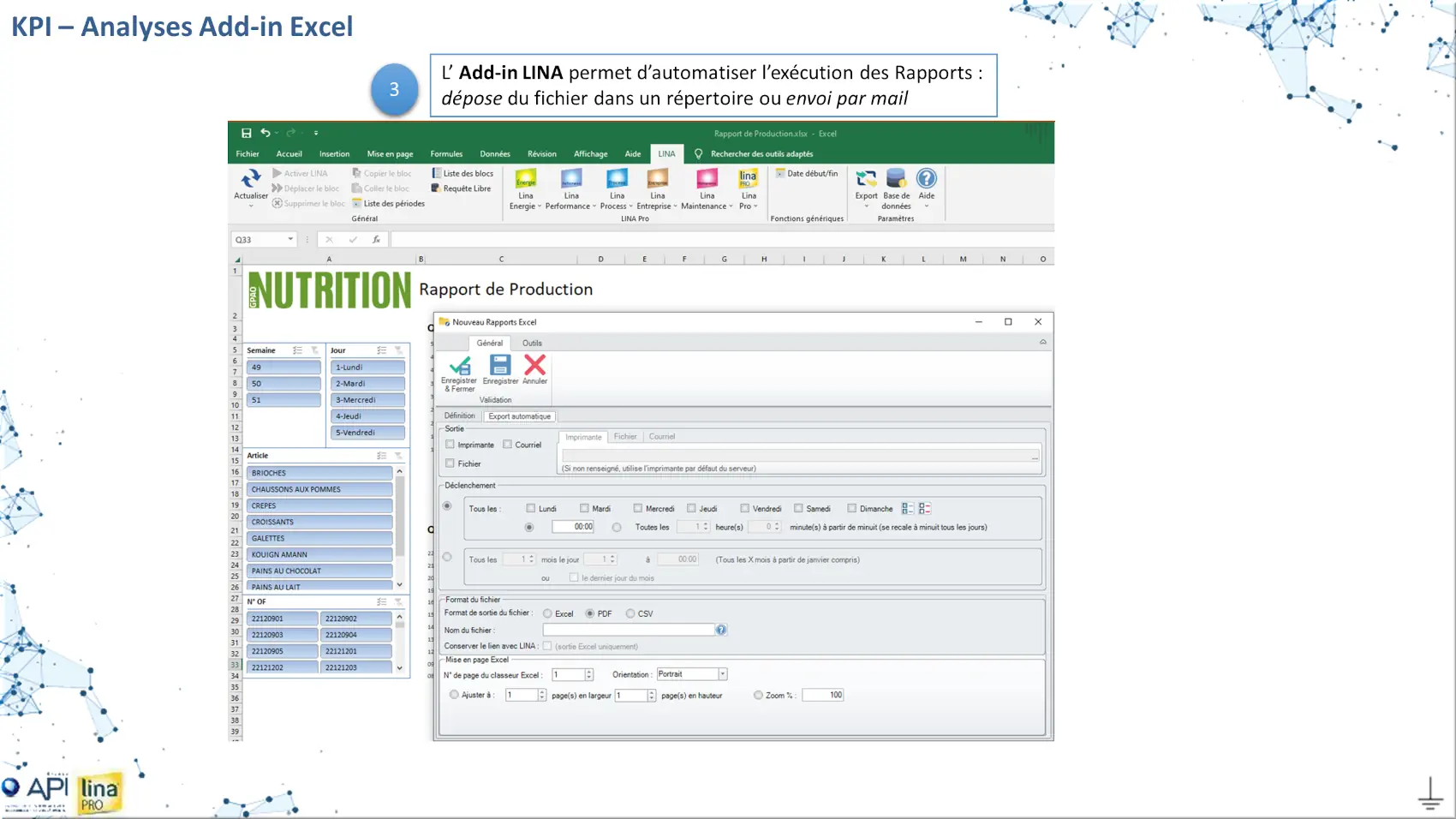The height and width of the screenshot is (819, 1456).
Task: Select the Zoom % radio button
Action: click(x=758, y=696)
